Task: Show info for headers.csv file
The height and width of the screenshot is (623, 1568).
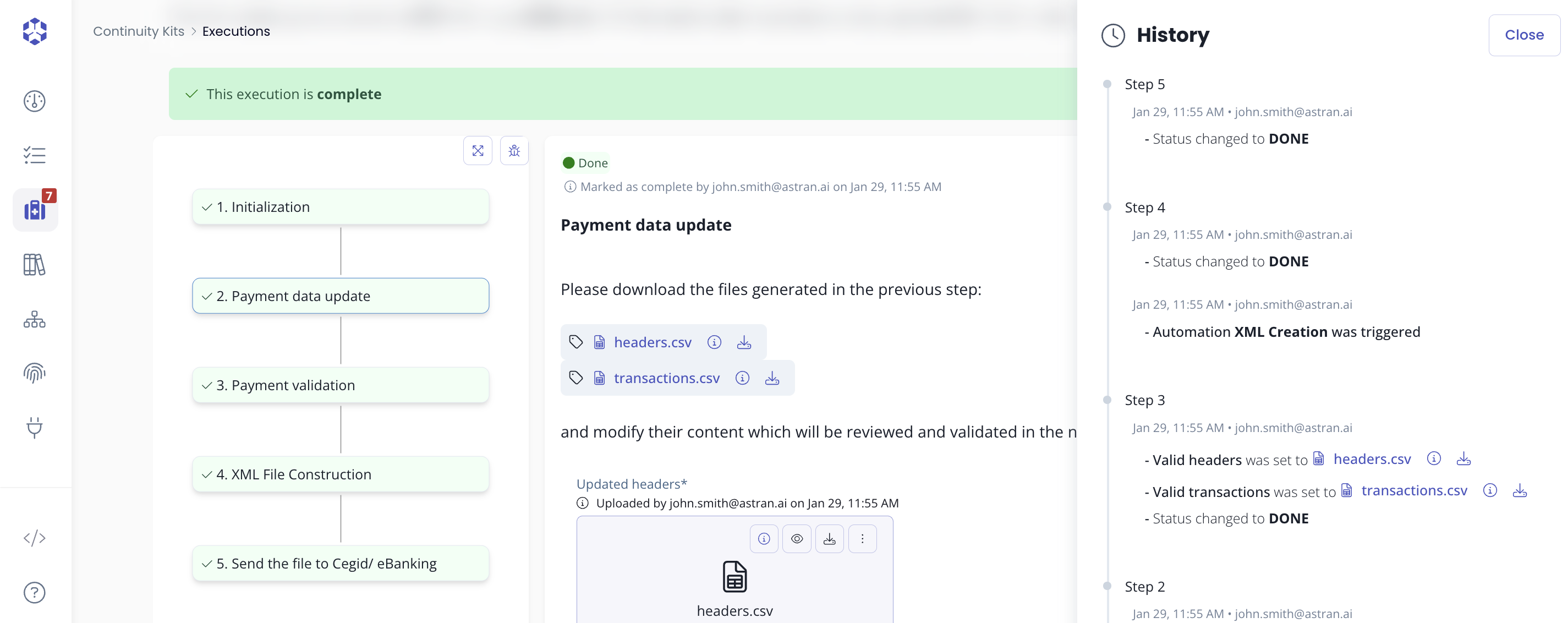Action: 714,342
